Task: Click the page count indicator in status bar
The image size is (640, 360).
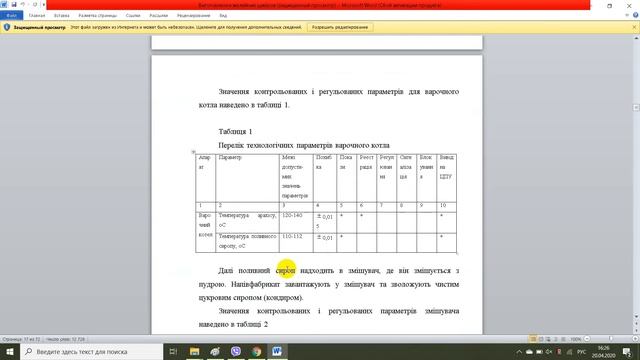Action: (21, 339)
